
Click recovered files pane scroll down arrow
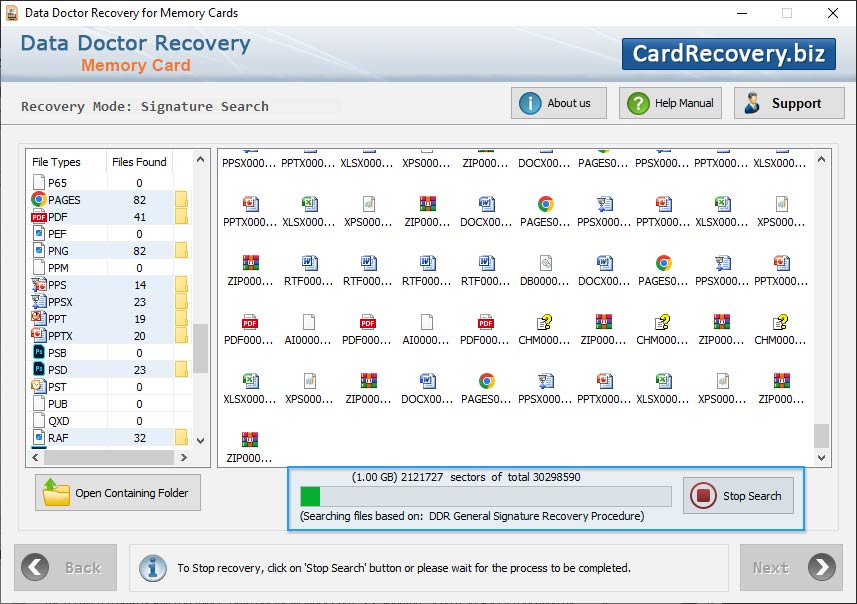tap(821, 458)
